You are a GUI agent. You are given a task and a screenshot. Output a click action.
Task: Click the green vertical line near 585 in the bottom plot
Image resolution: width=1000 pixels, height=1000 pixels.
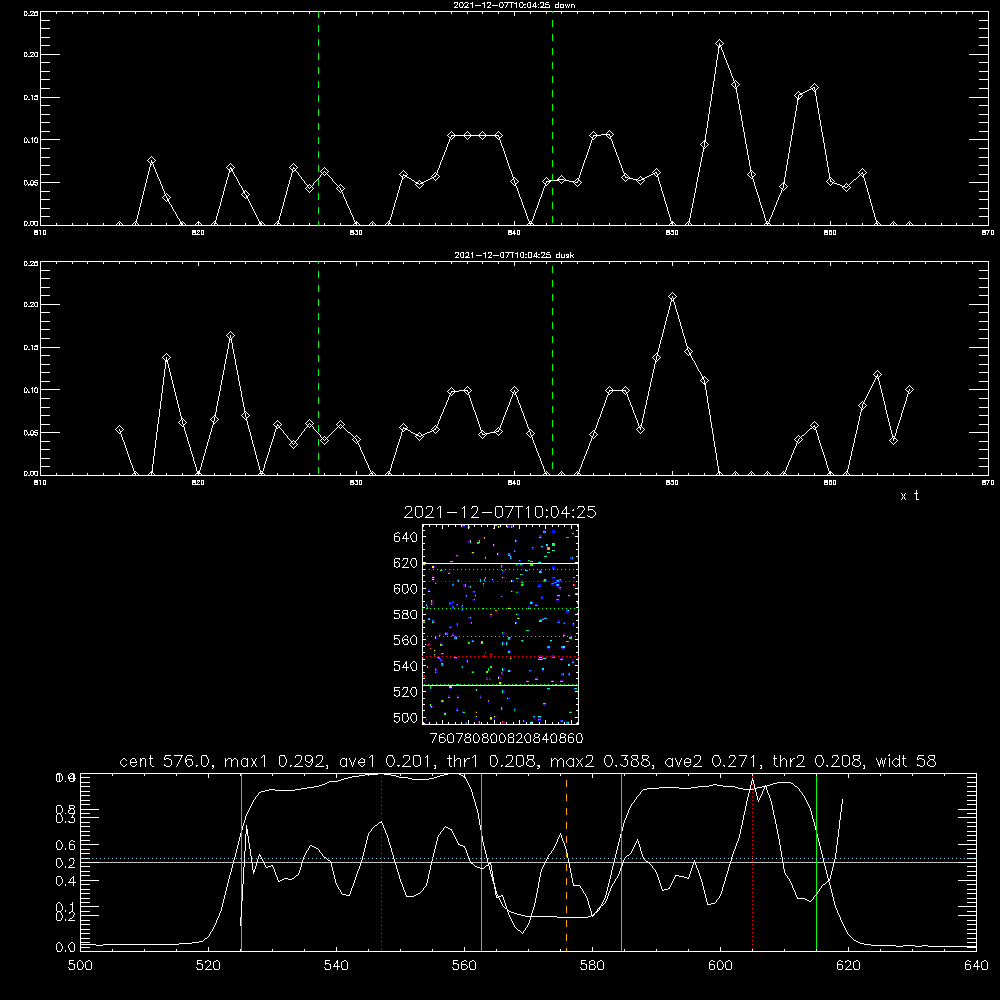[621, 861]
